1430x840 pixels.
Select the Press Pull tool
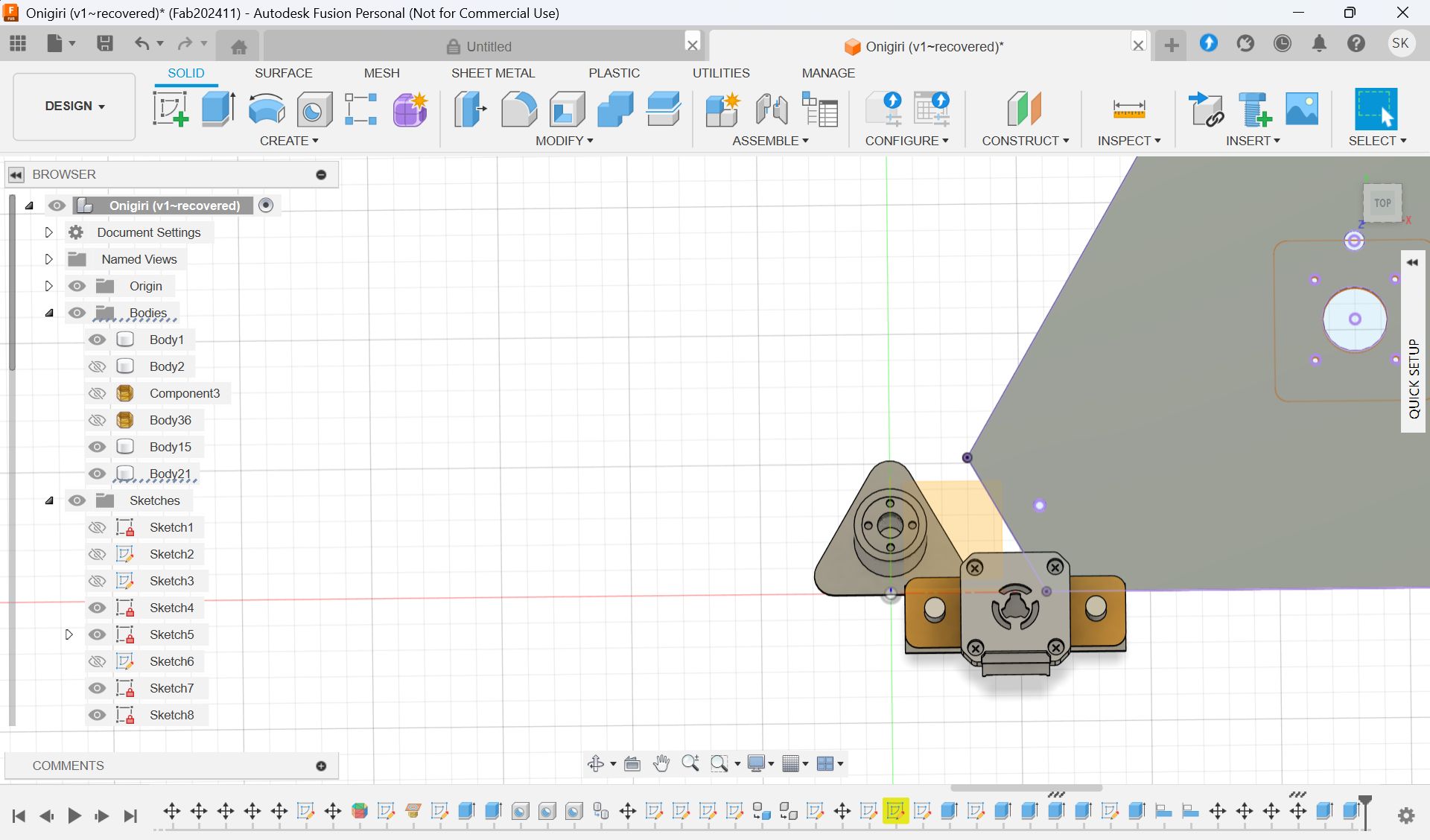470,109
